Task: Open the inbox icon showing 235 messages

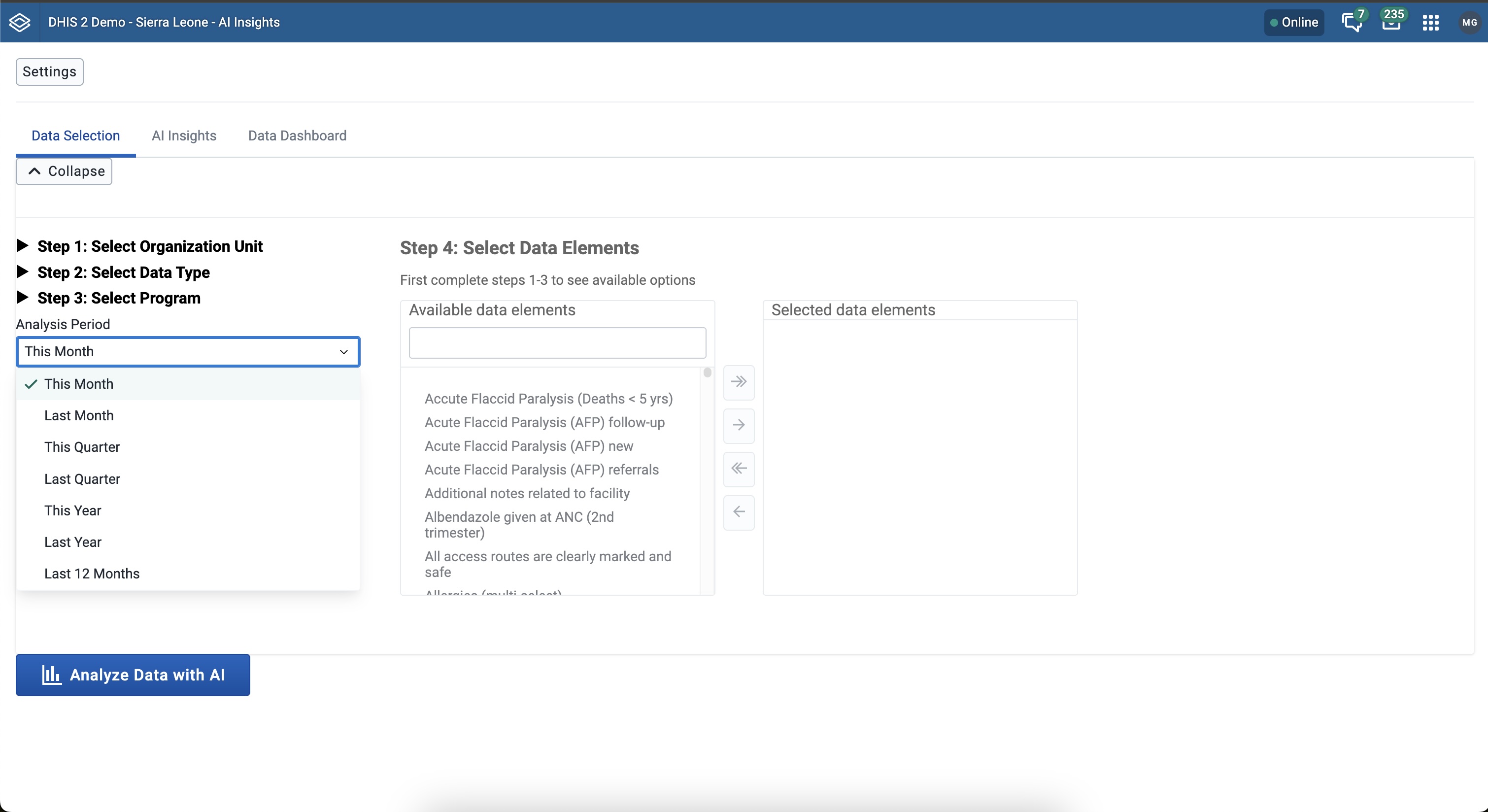Action: (1392, 23)
